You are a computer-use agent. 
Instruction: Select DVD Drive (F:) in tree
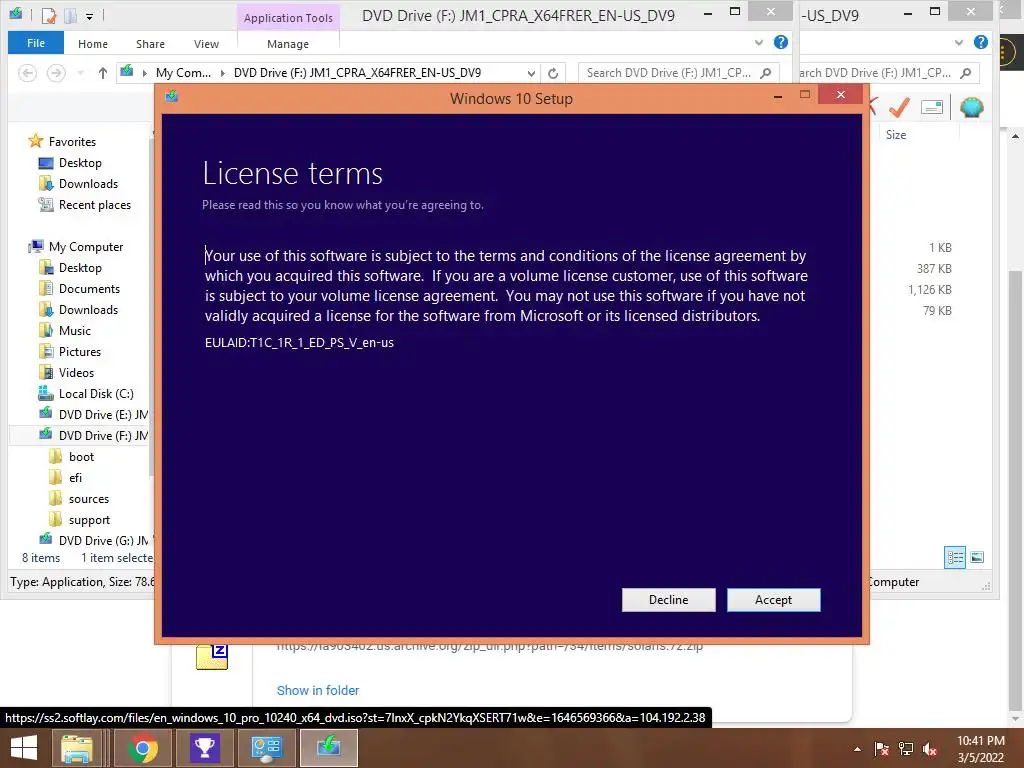point(93,436)
